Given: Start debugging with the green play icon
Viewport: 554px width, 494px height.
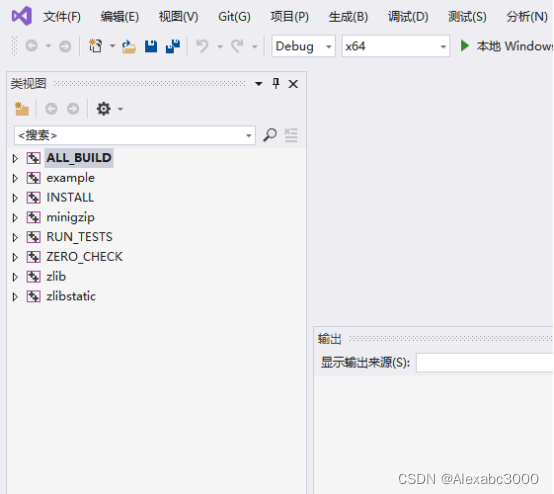Looking at the screenshot, I should (x=465, y=46).
